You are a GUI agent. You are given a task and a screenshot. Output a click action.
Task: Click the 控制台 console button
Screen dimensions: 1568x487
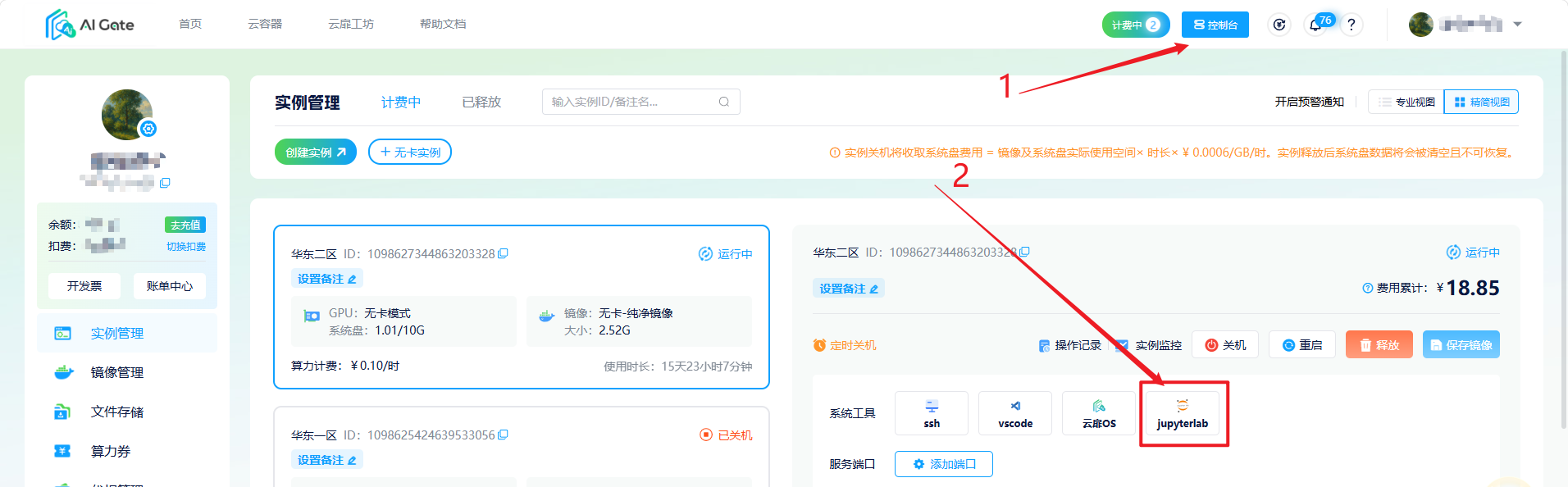pos(1215,25)
